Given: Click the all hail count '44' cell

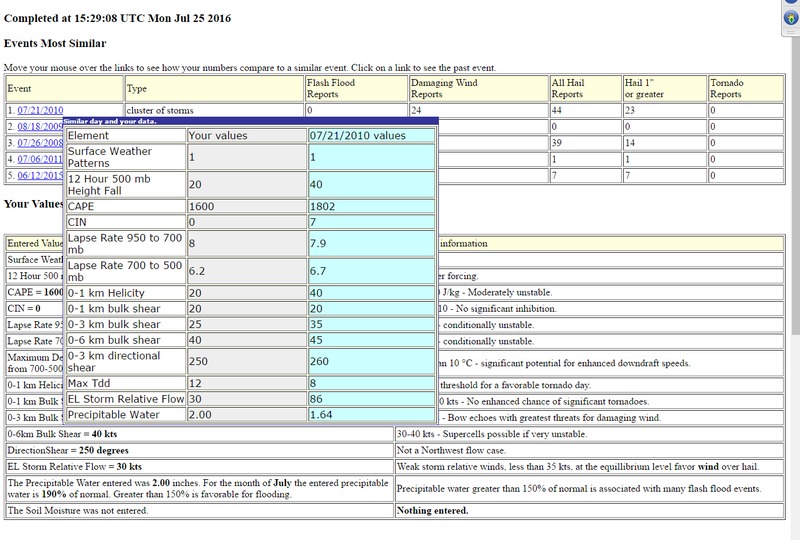Looking at the screenshot, I should coord(585,110).
